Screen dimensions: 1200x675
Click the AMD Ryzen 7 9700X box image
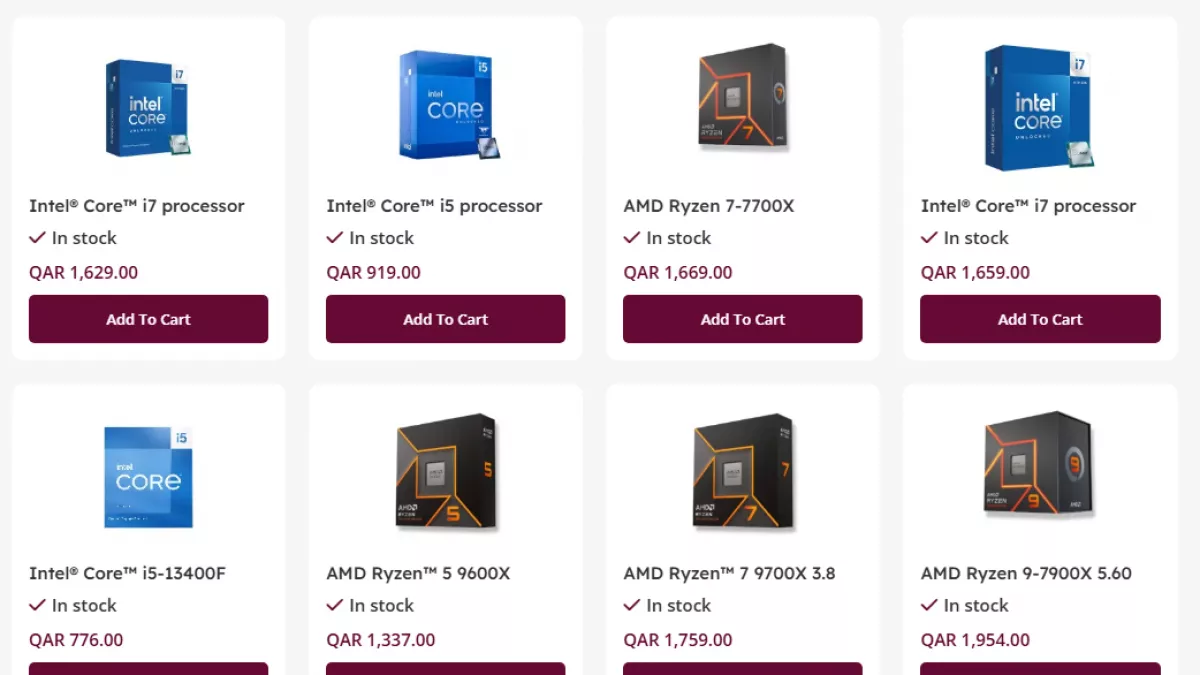tap(742, 471)
